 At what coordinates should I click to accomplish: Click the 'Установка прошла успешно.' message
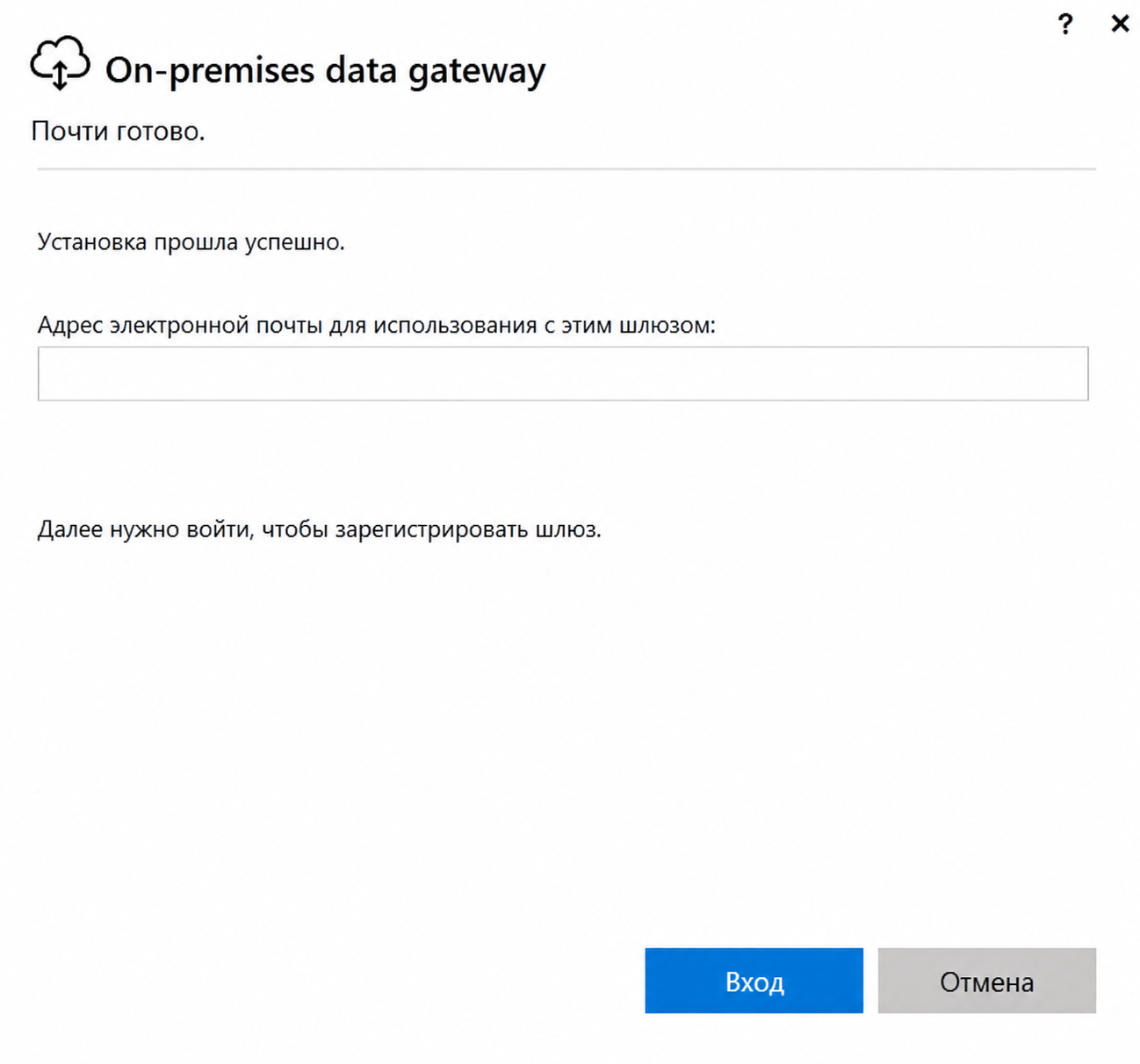click(191, 242)
